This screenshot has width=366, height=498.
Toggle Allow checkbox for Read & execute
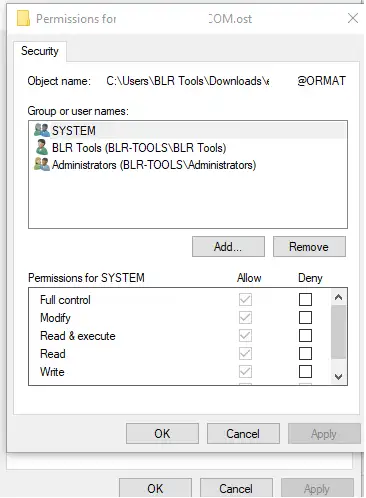(245, 335)
